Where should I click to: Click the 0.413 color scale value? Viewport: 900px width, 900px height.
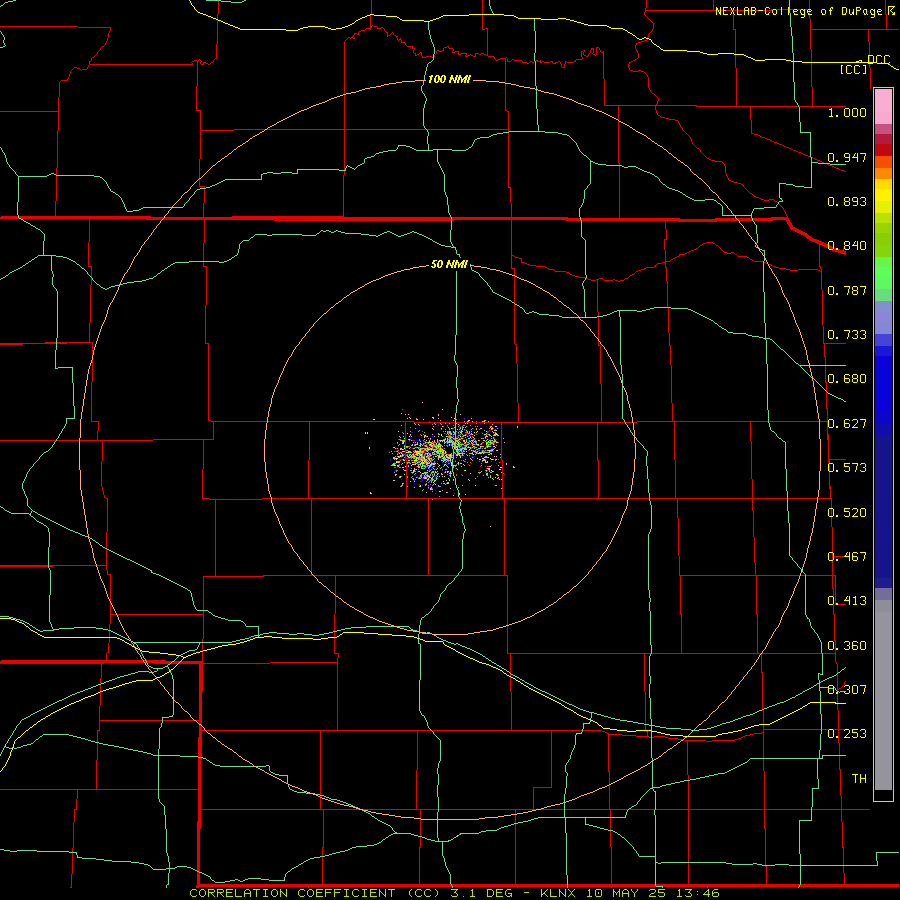847,601
